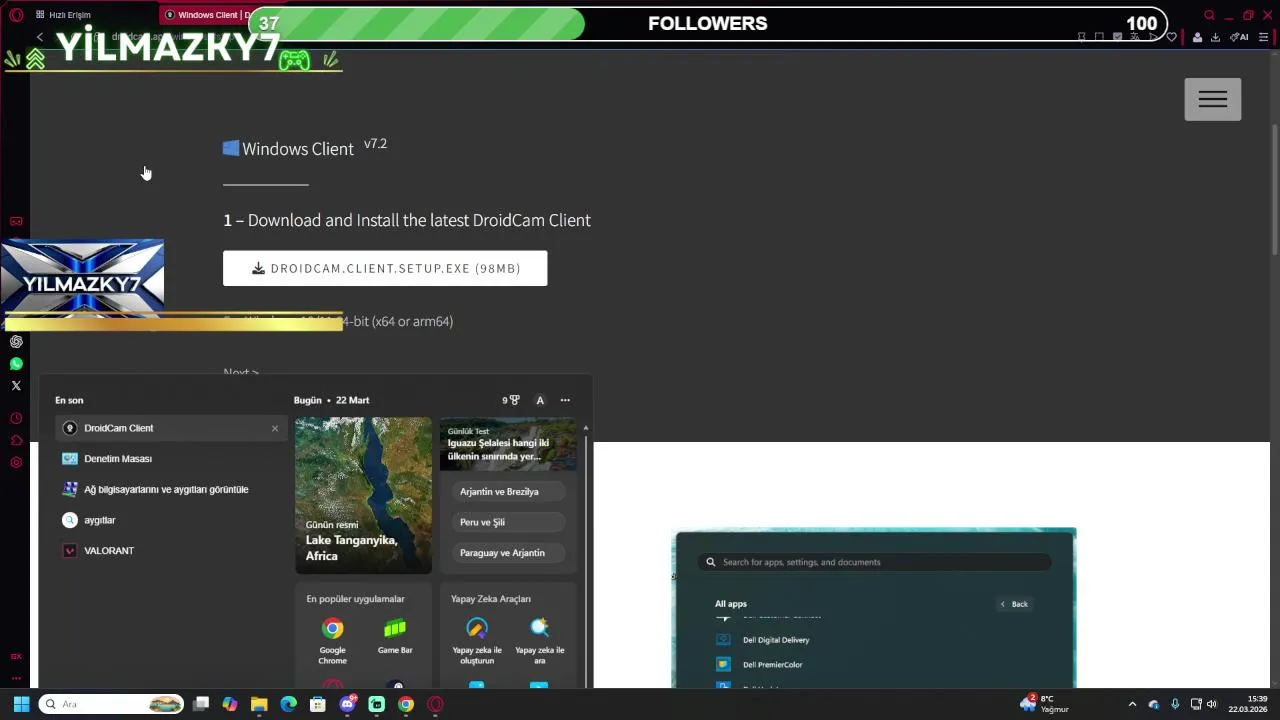Click the 'En popüler uygulamalar' heading
The image size is (1280, 720).
pyautogui.click(x=355, y=599)
